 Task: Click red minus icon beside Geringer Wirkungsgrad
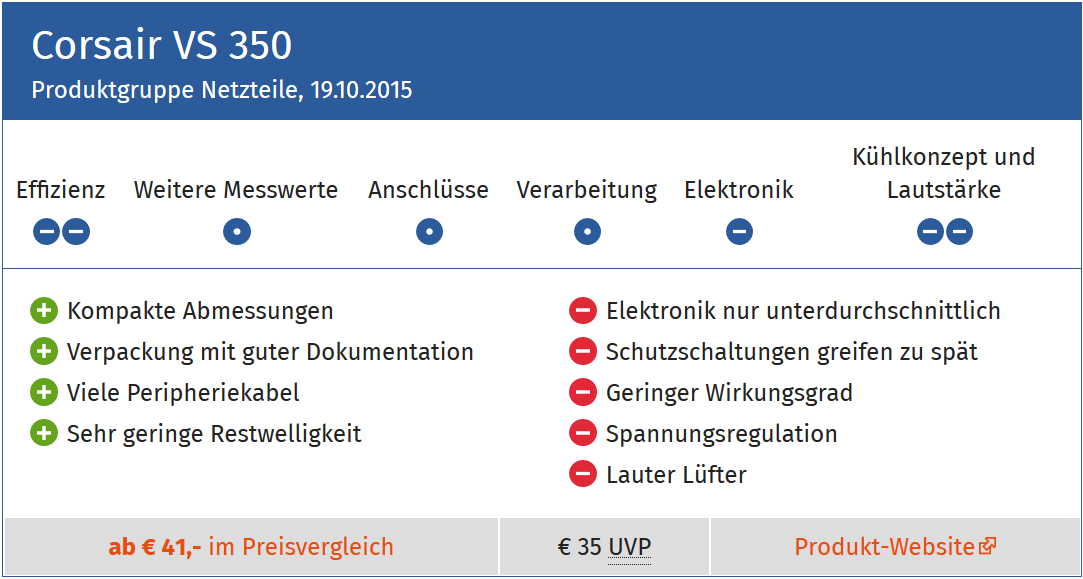click(x=582, y=392)
